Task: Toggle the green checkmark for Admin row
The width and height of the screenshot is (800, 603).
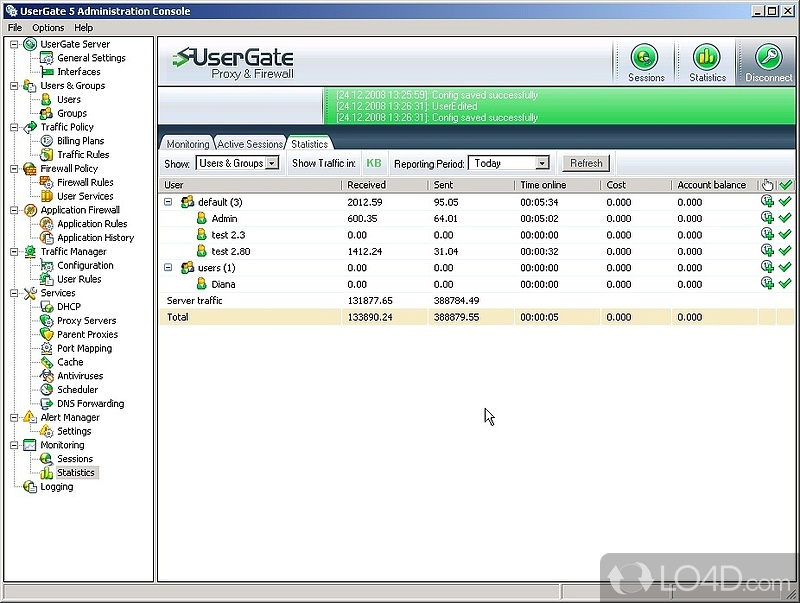Action: pyautogui.click(x=785, y=218)
